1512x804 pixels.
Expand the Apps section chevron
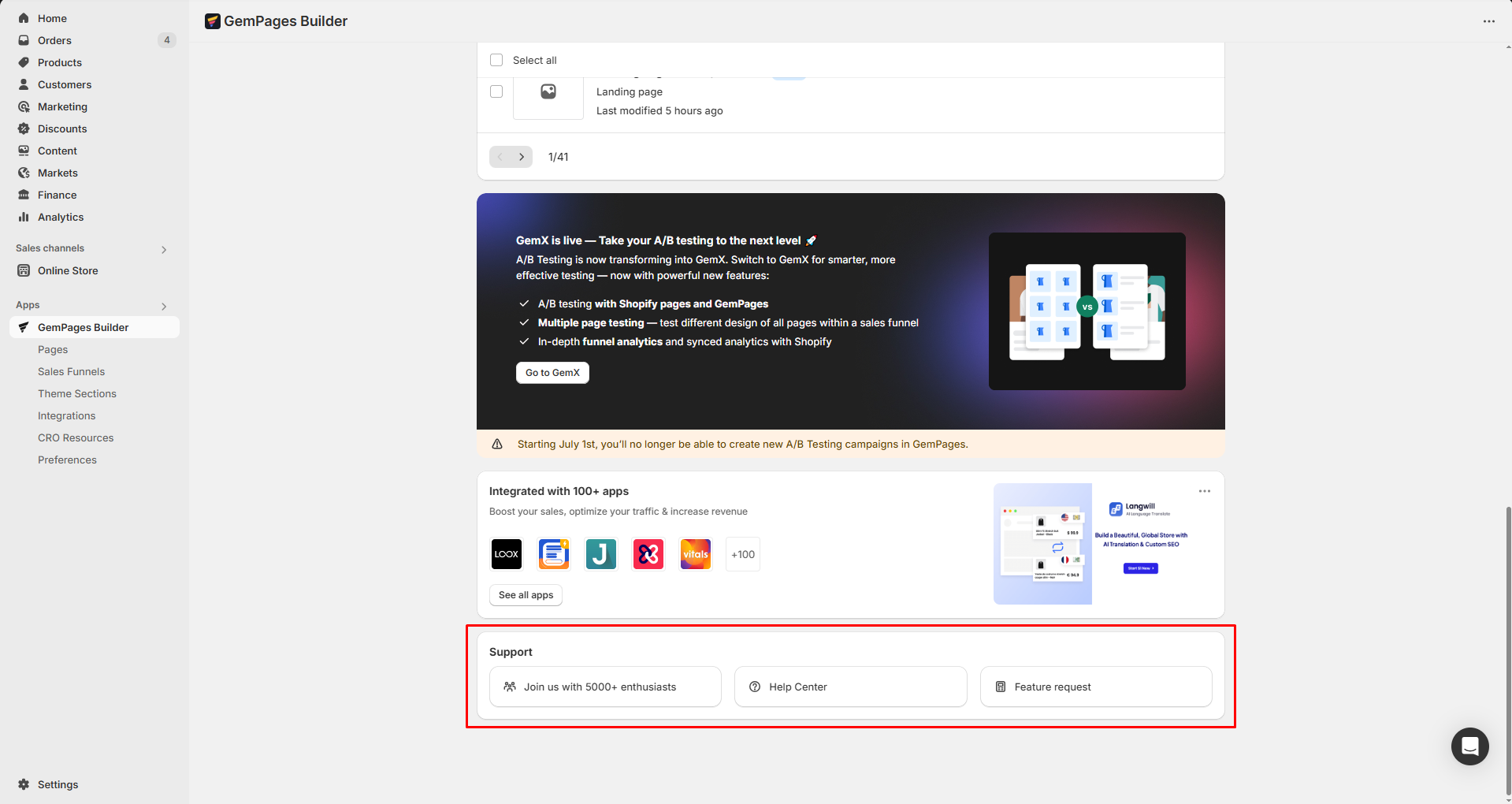pos(164,306)
